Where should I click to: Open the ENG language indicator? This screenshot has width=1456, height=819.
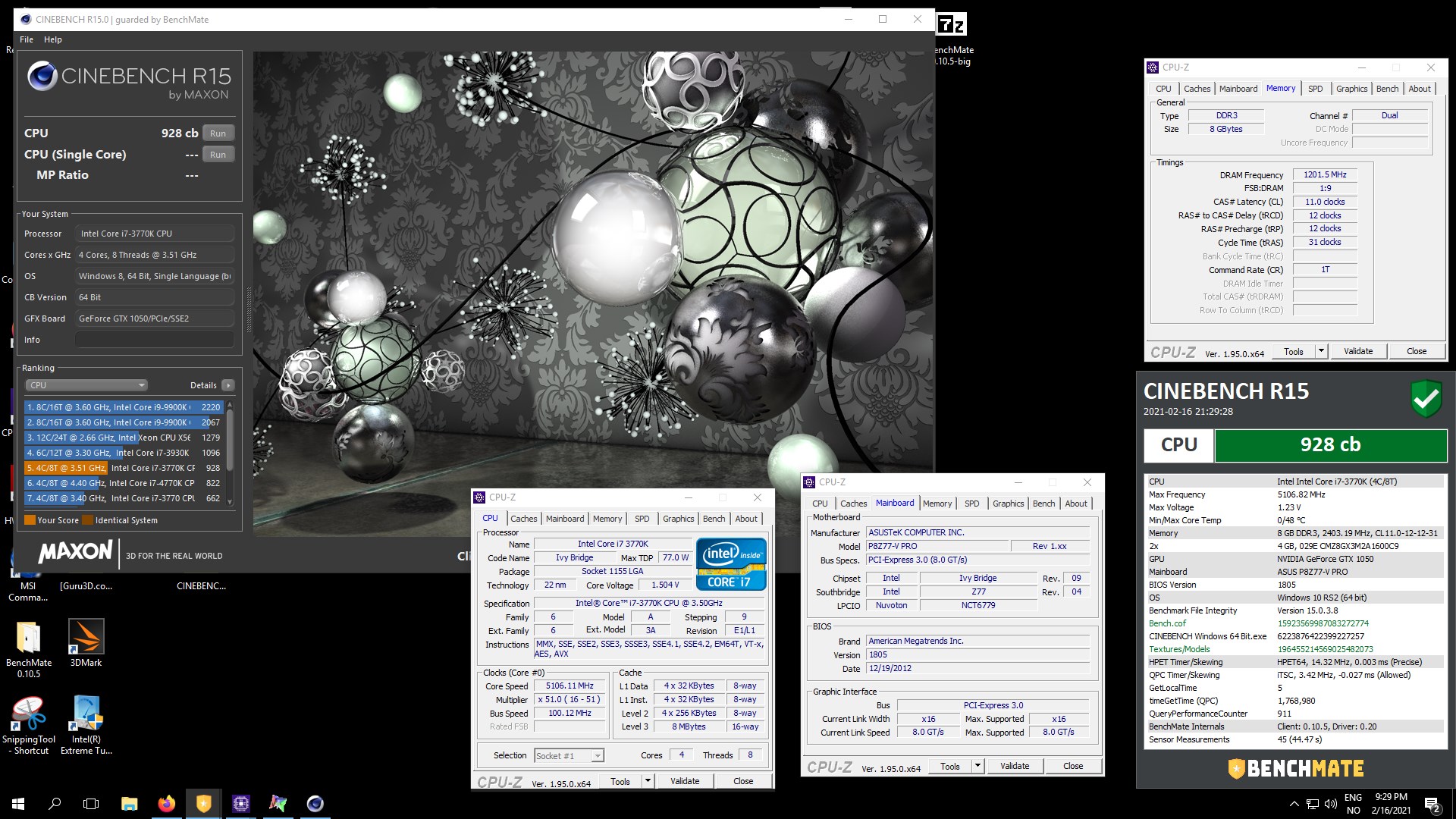point(1353,798)
